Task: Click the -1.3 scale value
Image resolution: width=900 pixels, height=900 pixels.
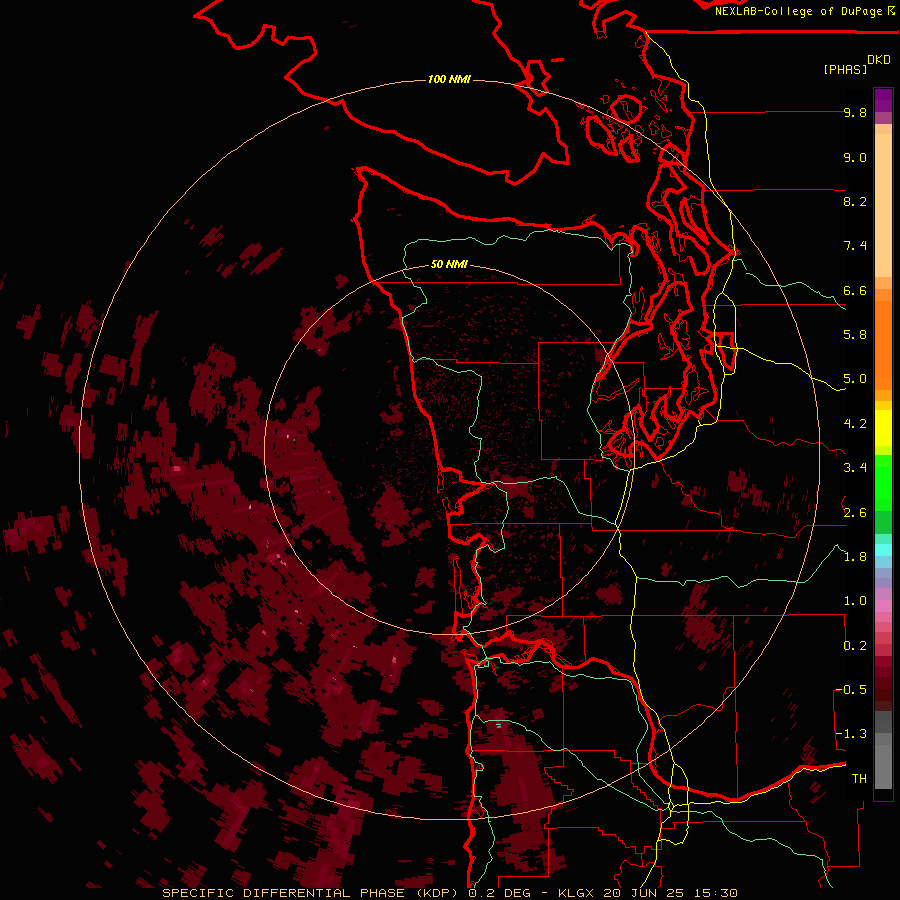Action: (851, 734)
